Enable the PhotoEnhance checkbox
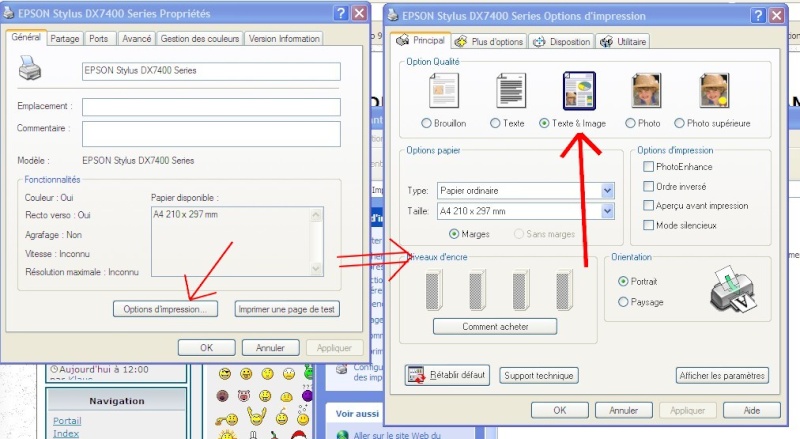Screen dimensions: 800x439 [648, 166]
